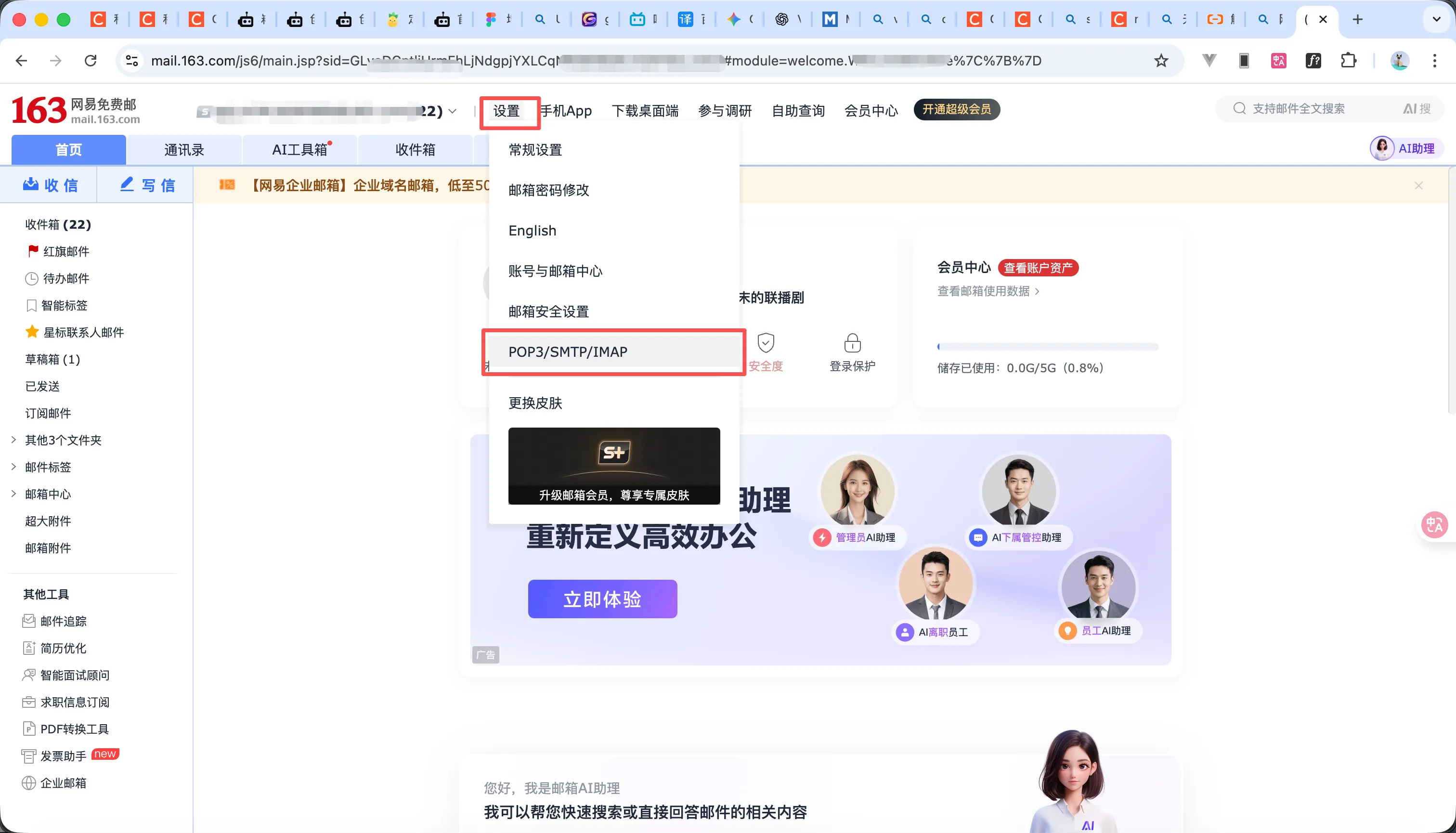The height and width of the screenshot is (833, 1456).
Task: Open 待办邮件 from the sidebar
Action: [x=65, y=279]
